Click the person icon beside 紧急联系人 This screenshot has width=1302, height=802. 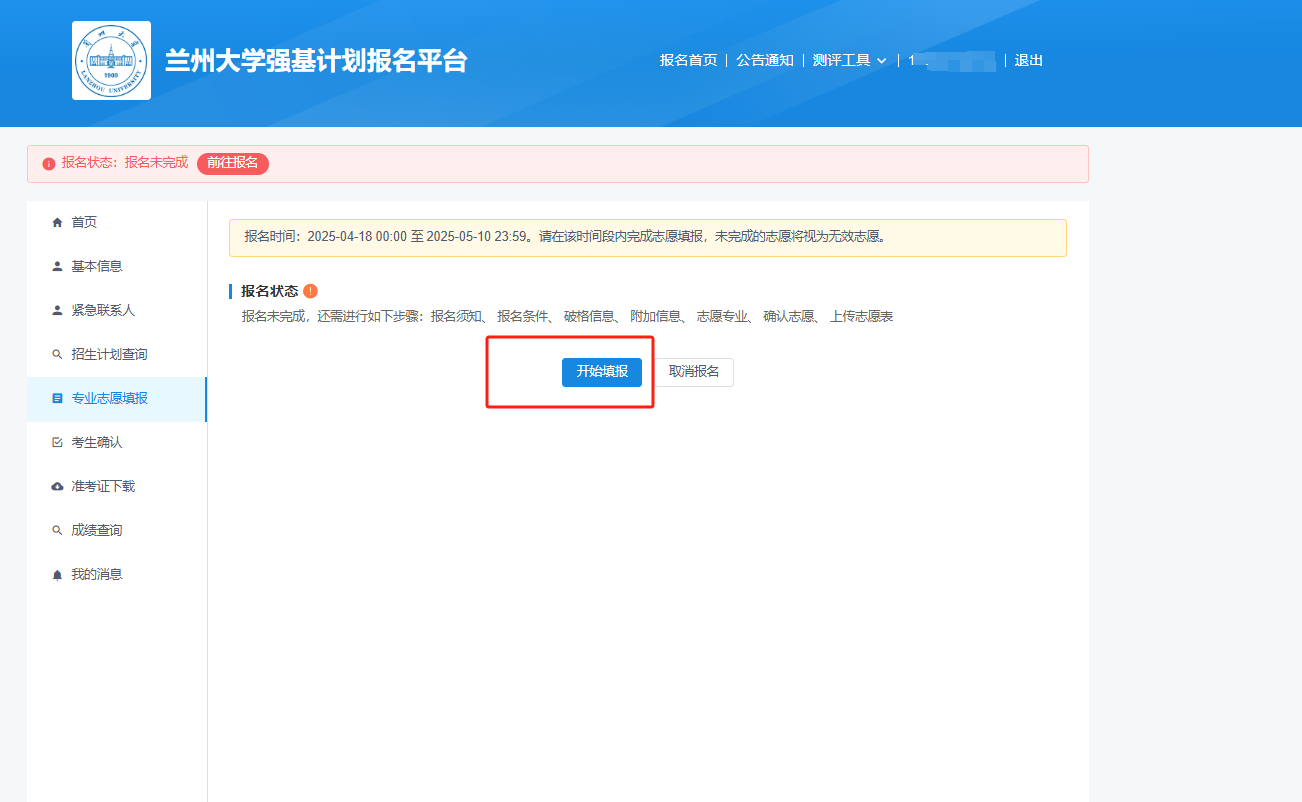click(x=57, y=311)
